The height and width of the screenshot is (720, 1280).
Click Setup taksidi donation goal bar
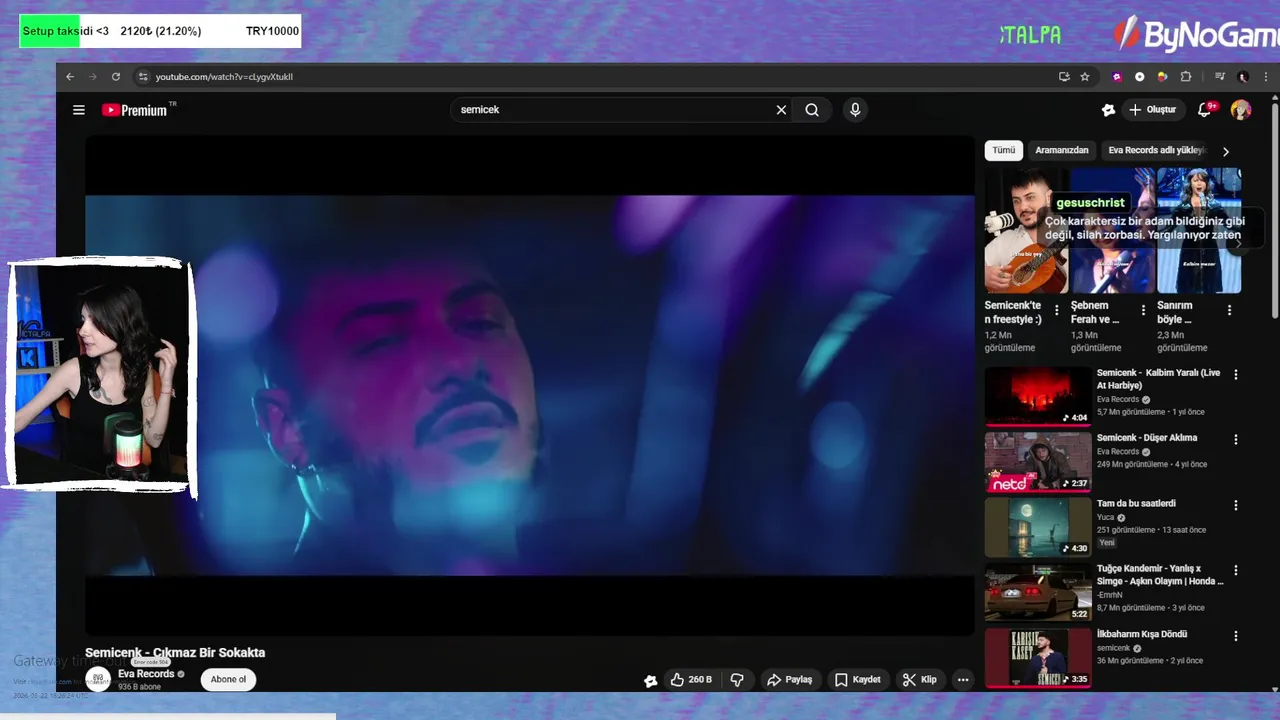click(x=160, y=31)
